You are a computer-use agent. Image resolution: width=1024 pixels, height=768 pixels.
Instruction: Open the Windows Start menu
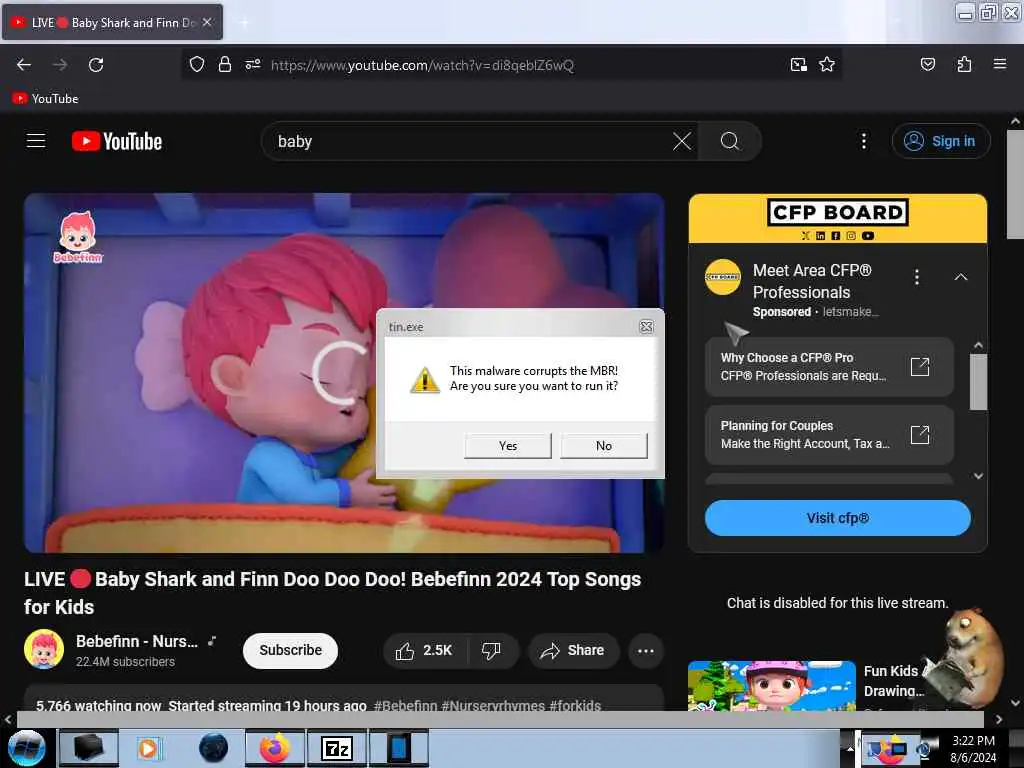point(26,748)
